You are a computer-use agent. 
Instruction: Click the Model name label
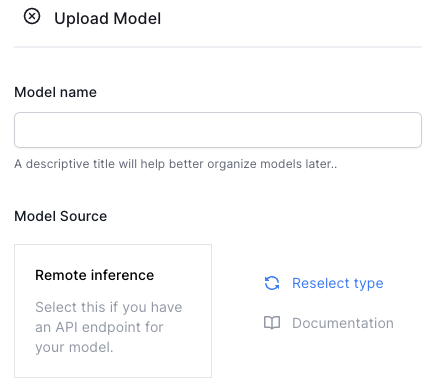(x=55, y=92)
